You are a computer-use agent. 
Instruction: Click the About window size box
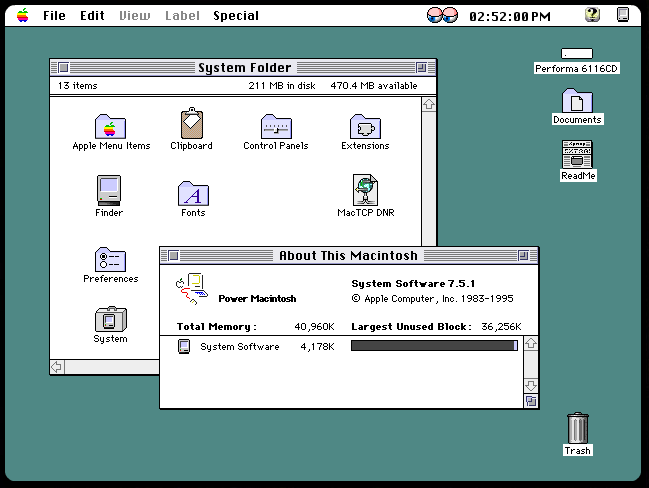tap(531, 401)
